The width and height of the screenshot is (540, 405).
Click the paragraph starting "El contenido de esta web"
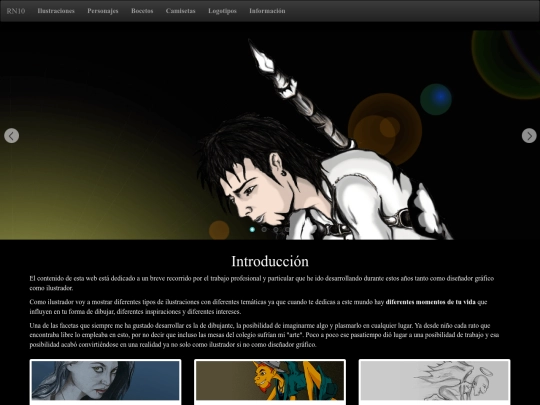click(262, 283)
